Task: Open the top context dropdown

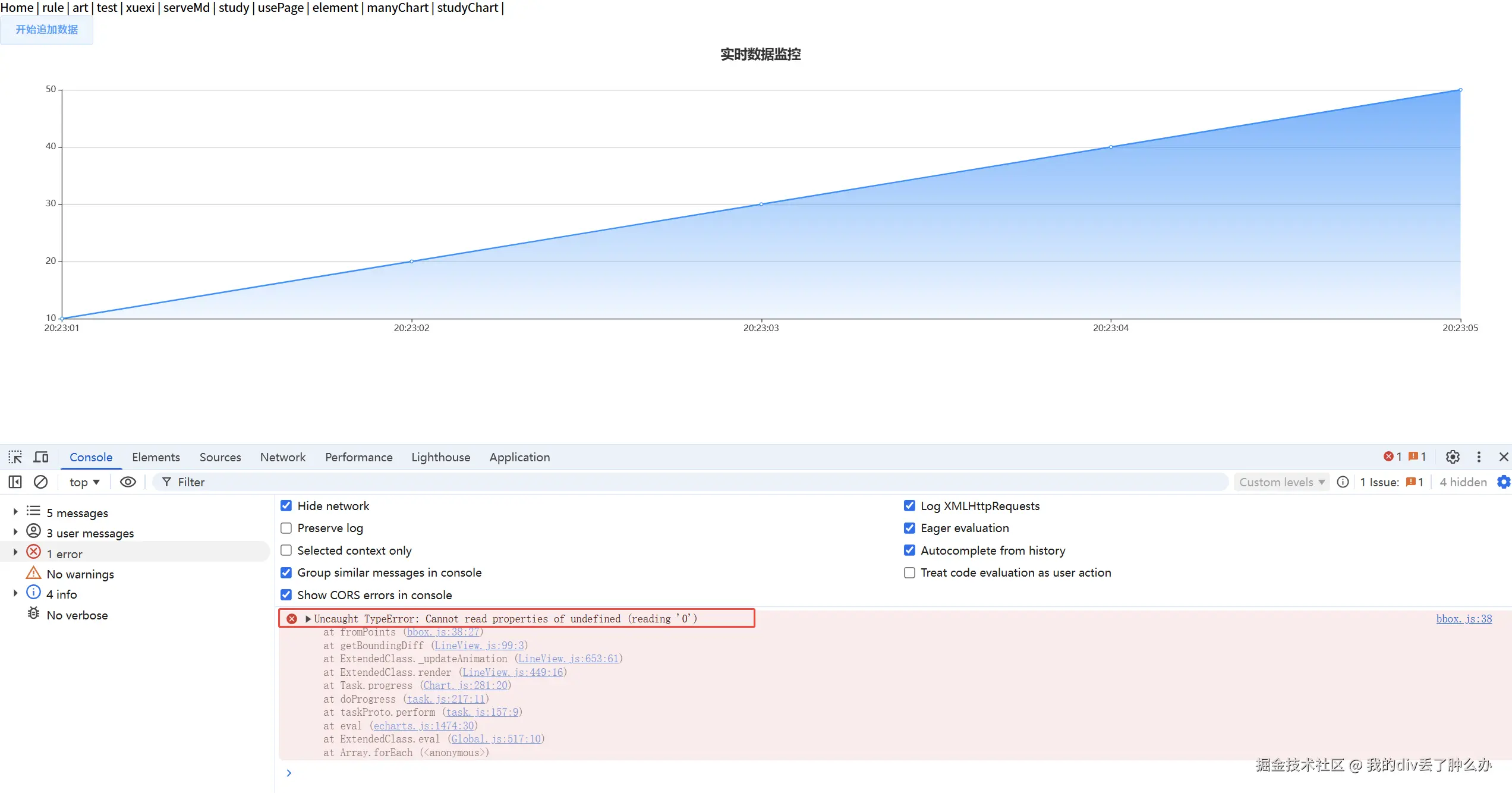Action: tap(84, 482)
